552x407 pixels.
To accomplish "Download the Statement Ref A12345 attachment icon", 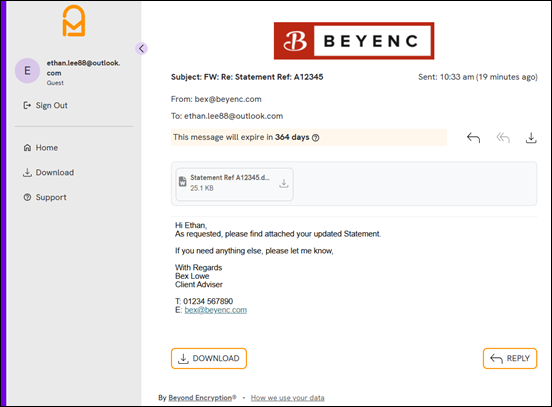I will click(284, 183).
